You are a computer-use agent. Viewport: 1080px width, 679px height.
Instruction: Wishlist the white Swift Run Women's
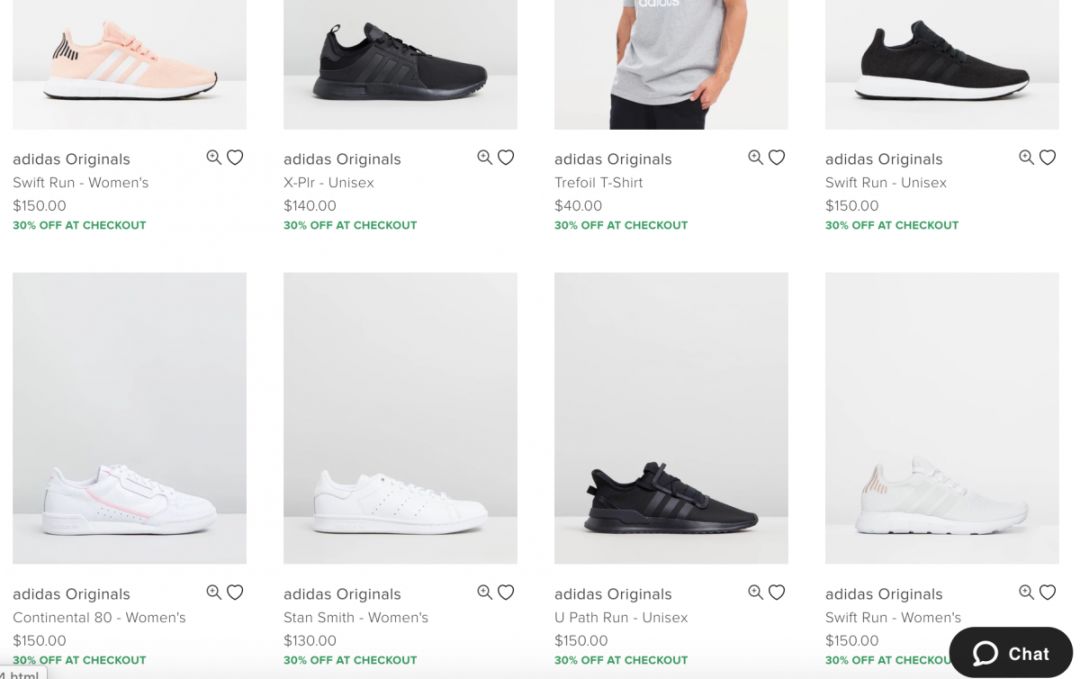pyautogui.click(x=1047, y=592)
